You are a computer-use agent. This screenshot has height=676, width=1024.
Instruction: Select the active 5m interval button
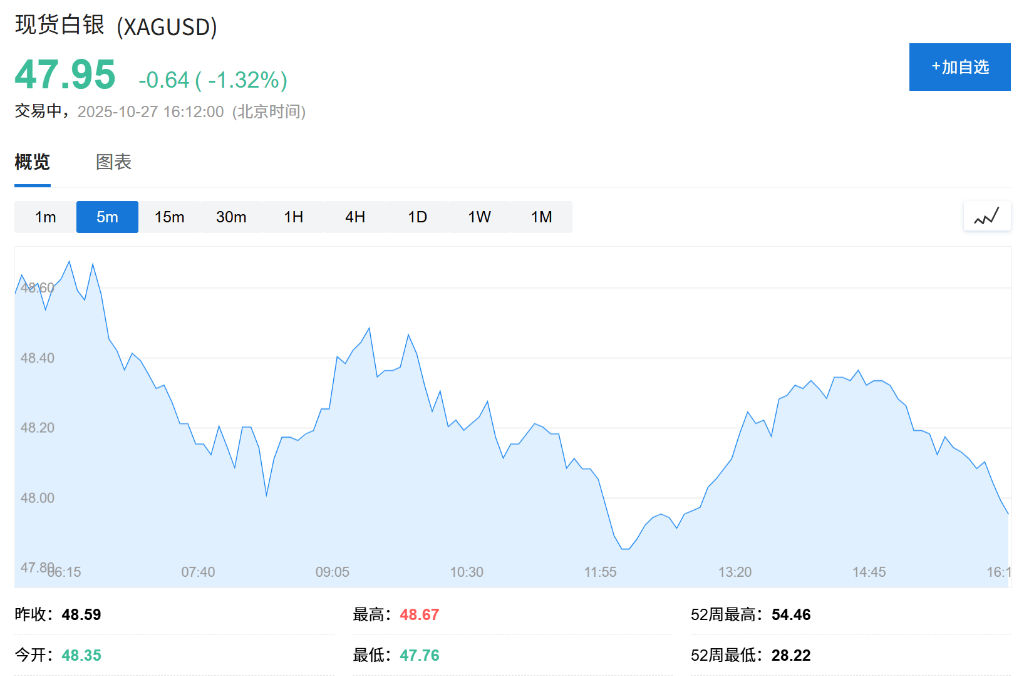click(107, 217)
